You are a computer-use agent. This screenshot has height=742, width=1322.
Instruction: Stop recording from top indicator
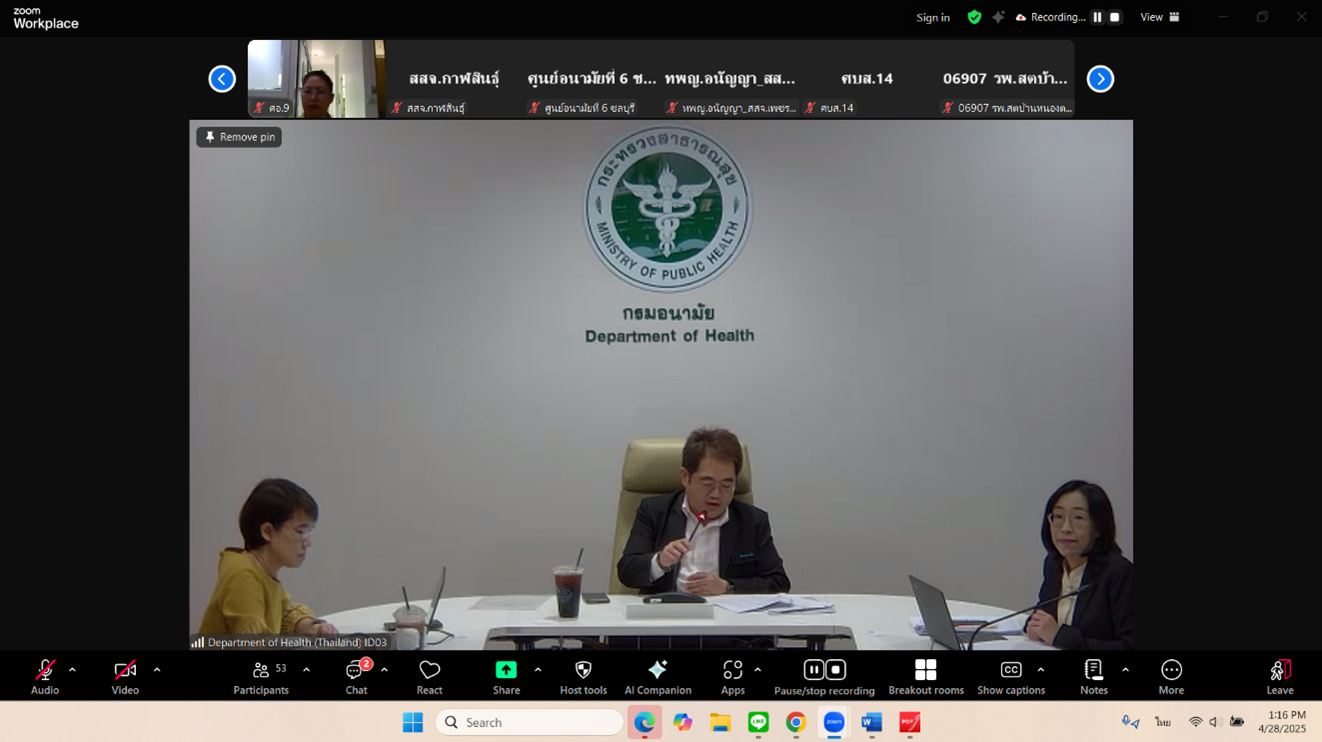[1115, 17]
